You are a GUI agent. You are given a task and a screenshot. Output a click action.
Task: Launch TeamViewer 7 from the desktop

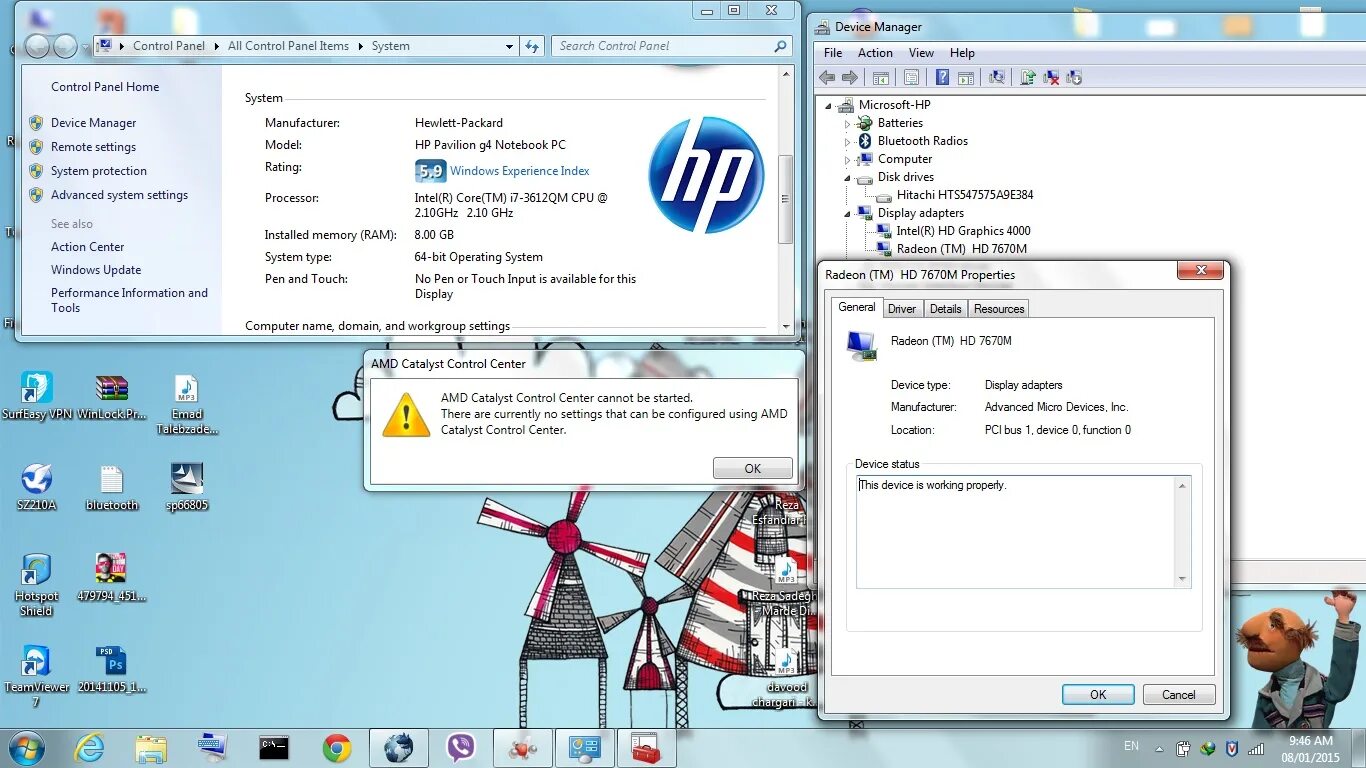[36, 665]
